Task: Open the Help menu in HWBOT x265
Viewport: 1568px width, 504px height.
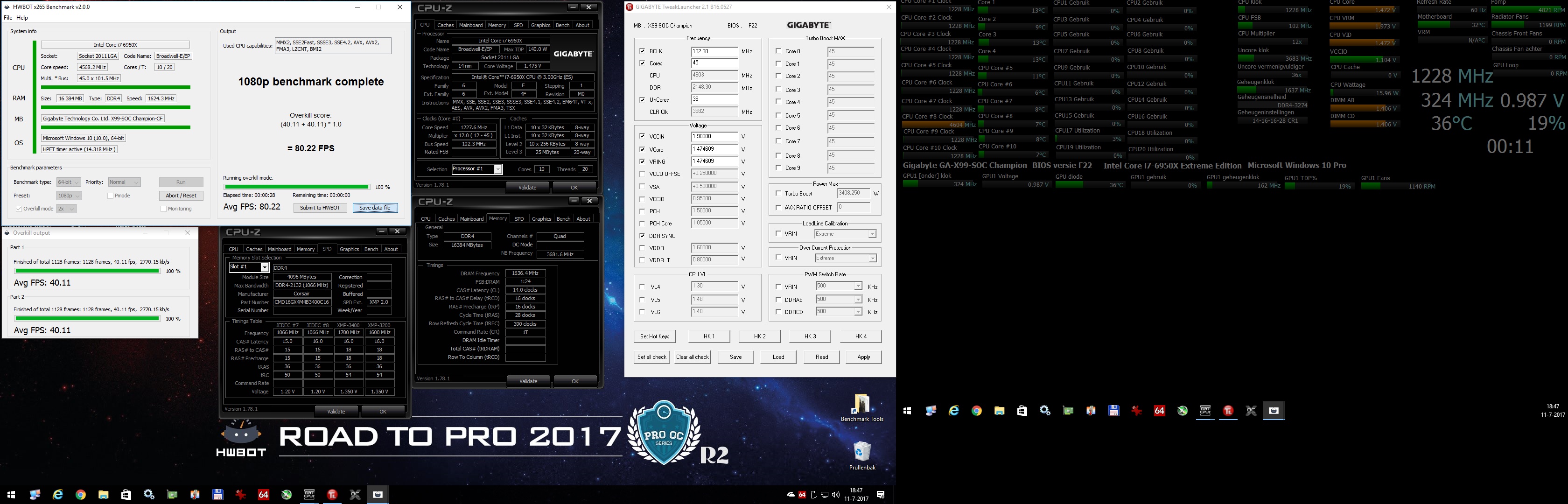Action: 22,18
